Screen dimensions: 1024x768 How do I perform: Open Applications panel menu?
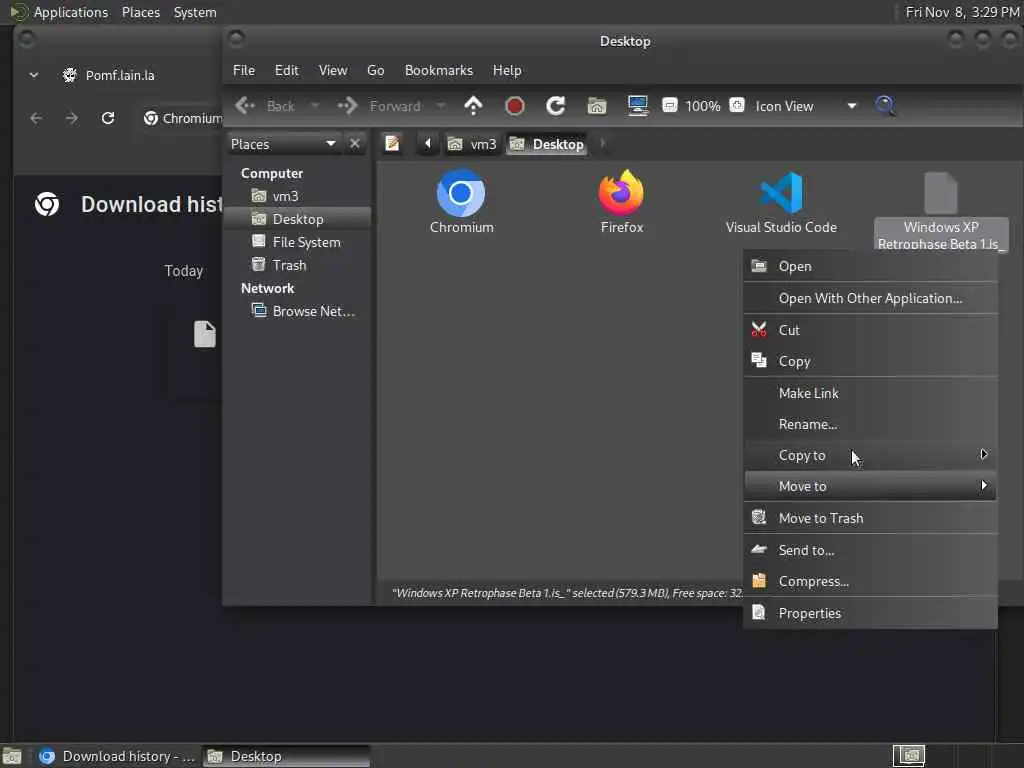click(x=59, y=12)
